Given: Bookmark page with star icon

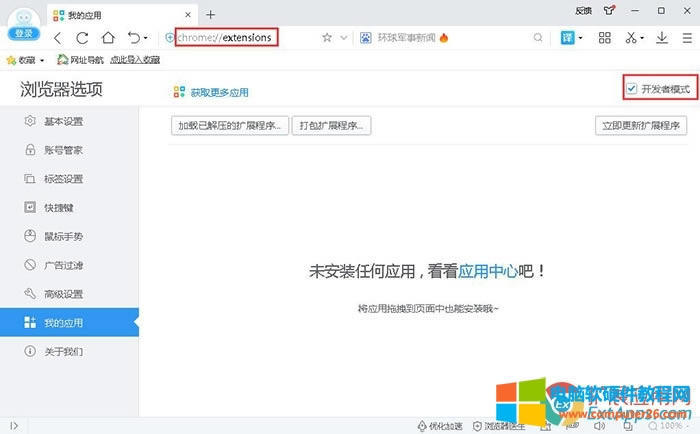Looking at the screenshot, I should pos(327,38).
